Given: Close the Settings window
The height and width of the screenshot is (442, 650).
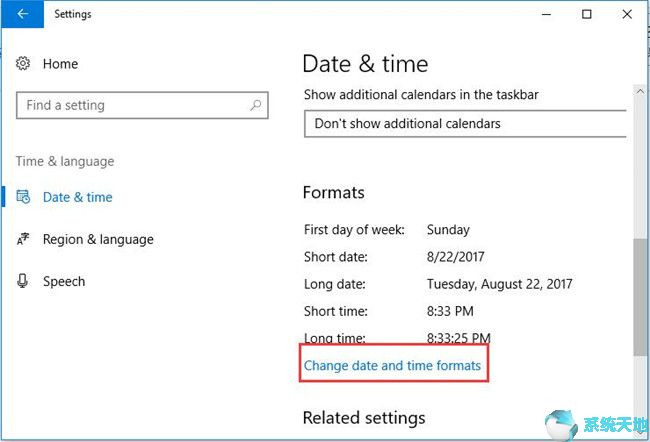Looking at the screenshot, I should [x=627, y=15].
